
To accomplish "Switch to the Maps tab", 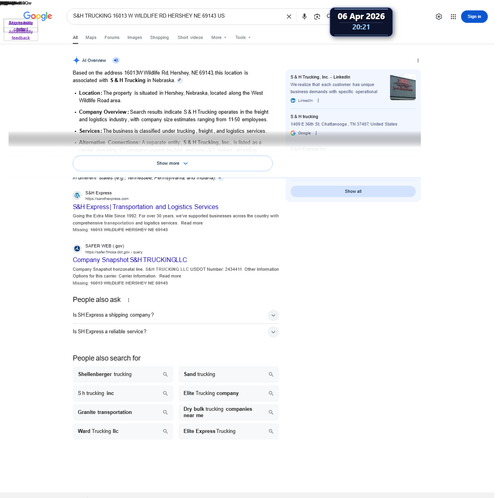I will (91, 37).
